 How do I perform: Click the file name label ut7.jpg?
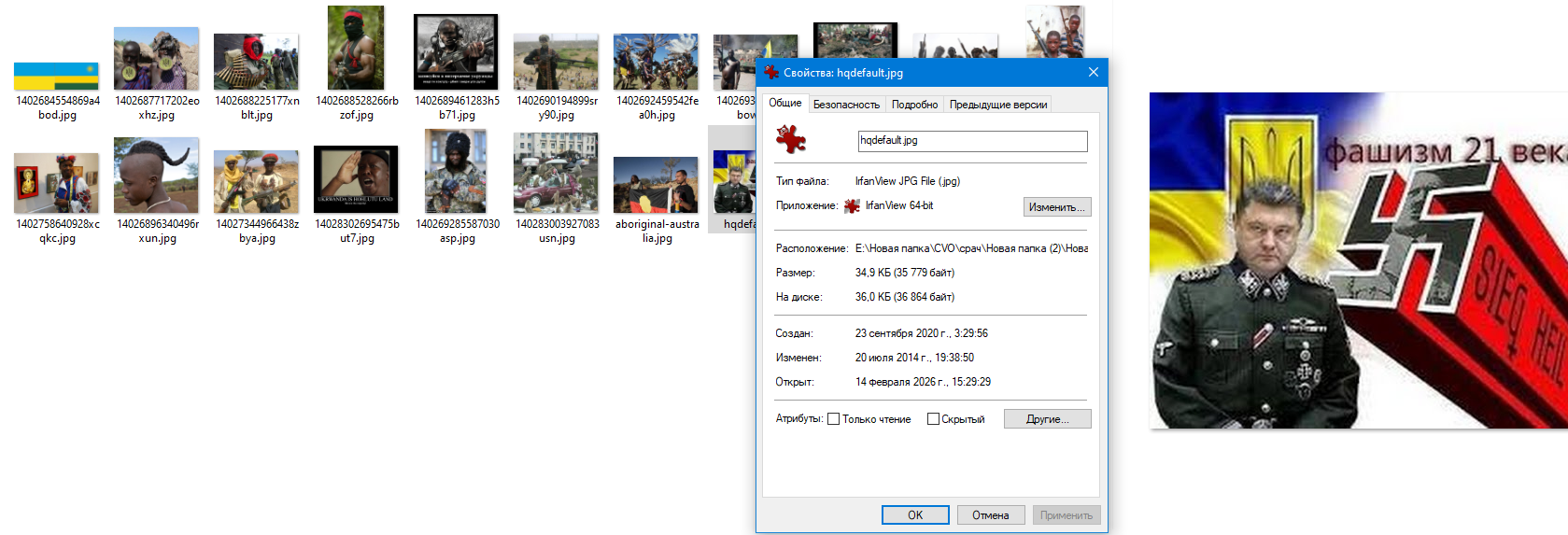click(357, 238)
